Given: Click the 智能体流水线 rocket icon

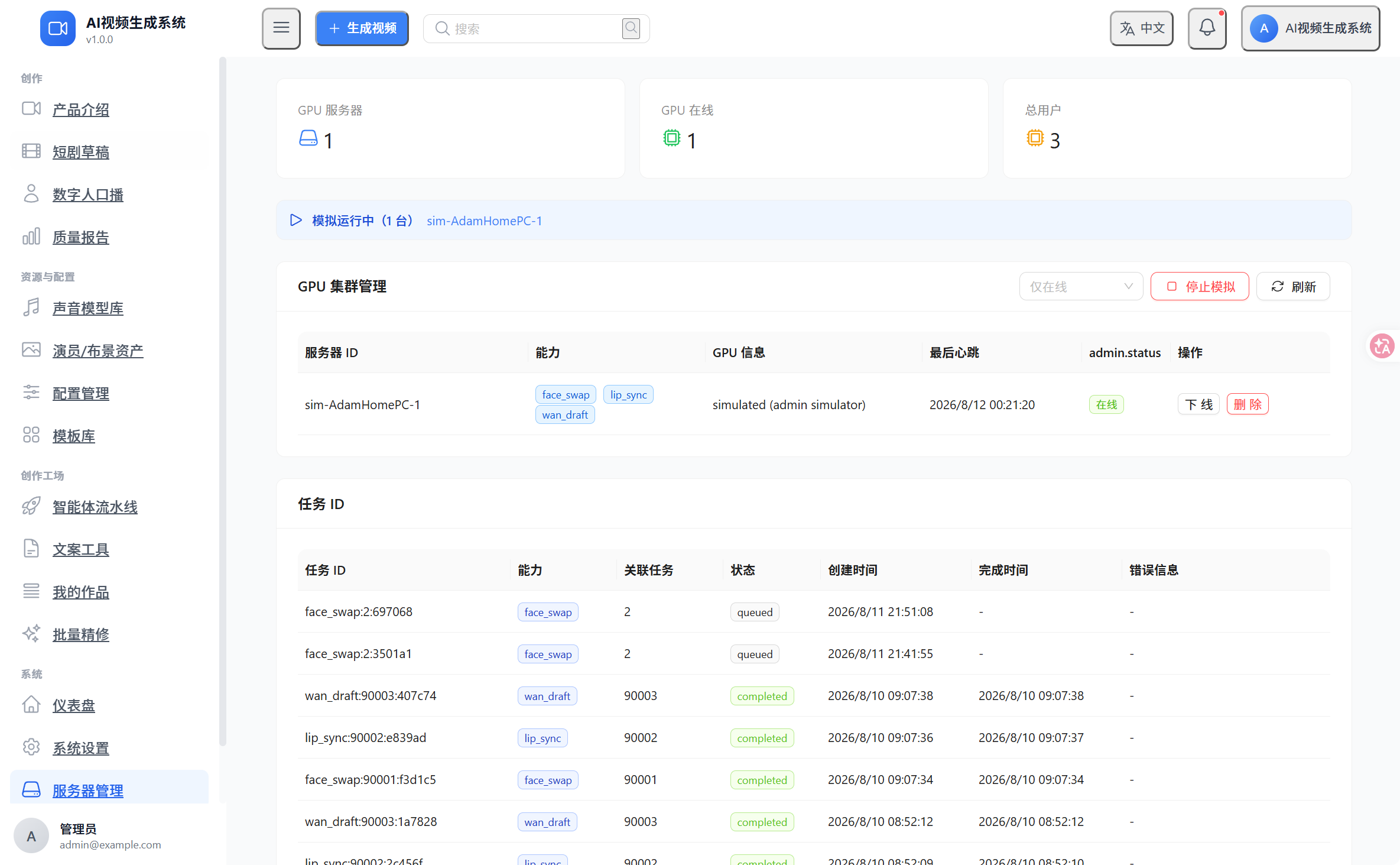Looking at the screenshot, I should (31, 506).
